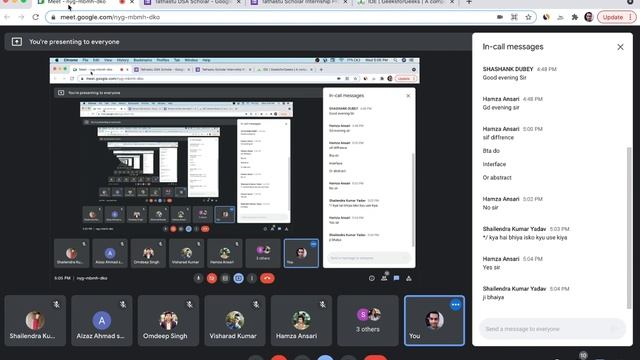Go back with the browser back arrow

coord(7,17)
